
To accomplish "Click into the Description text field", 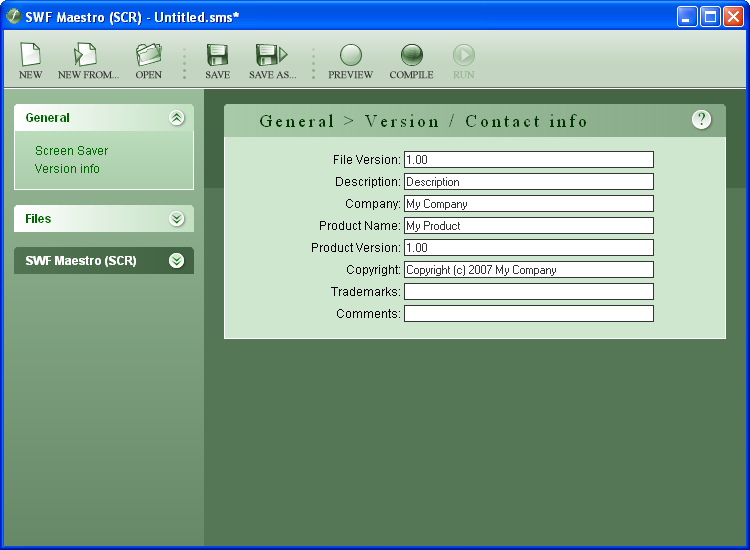I will (529, 182).
